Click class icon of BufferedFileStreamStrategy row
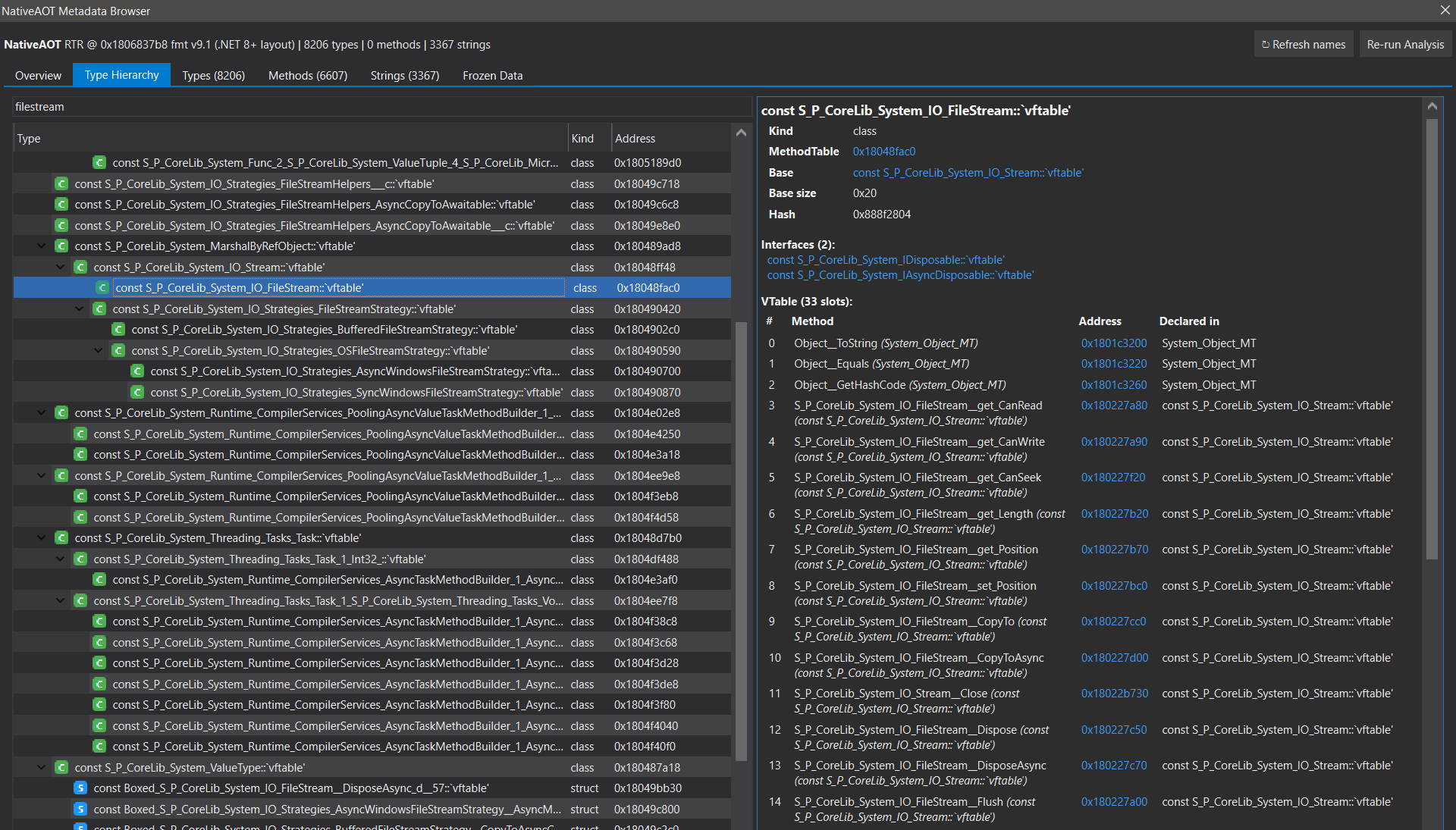 118,330
